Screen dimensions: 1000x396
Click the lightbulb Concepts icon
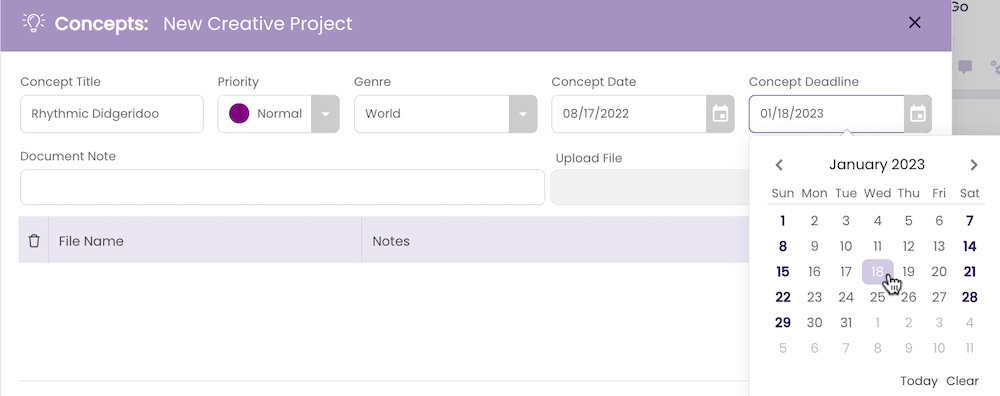[x=33, y=23]
